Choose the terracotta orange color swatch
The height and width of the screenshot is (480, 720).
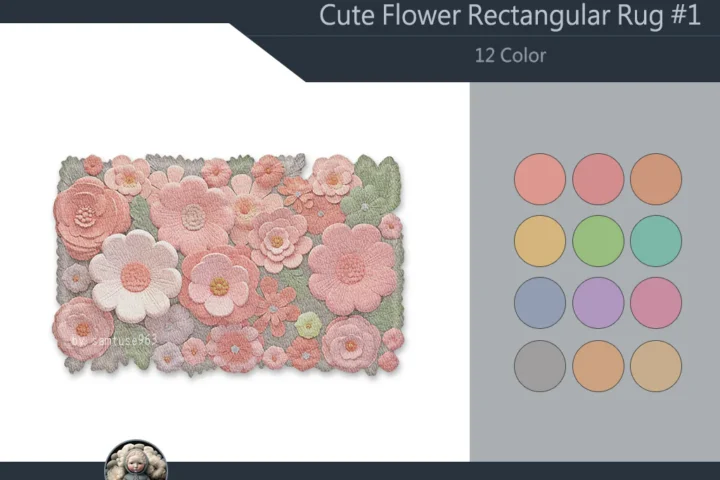click(x=656, y=179)
